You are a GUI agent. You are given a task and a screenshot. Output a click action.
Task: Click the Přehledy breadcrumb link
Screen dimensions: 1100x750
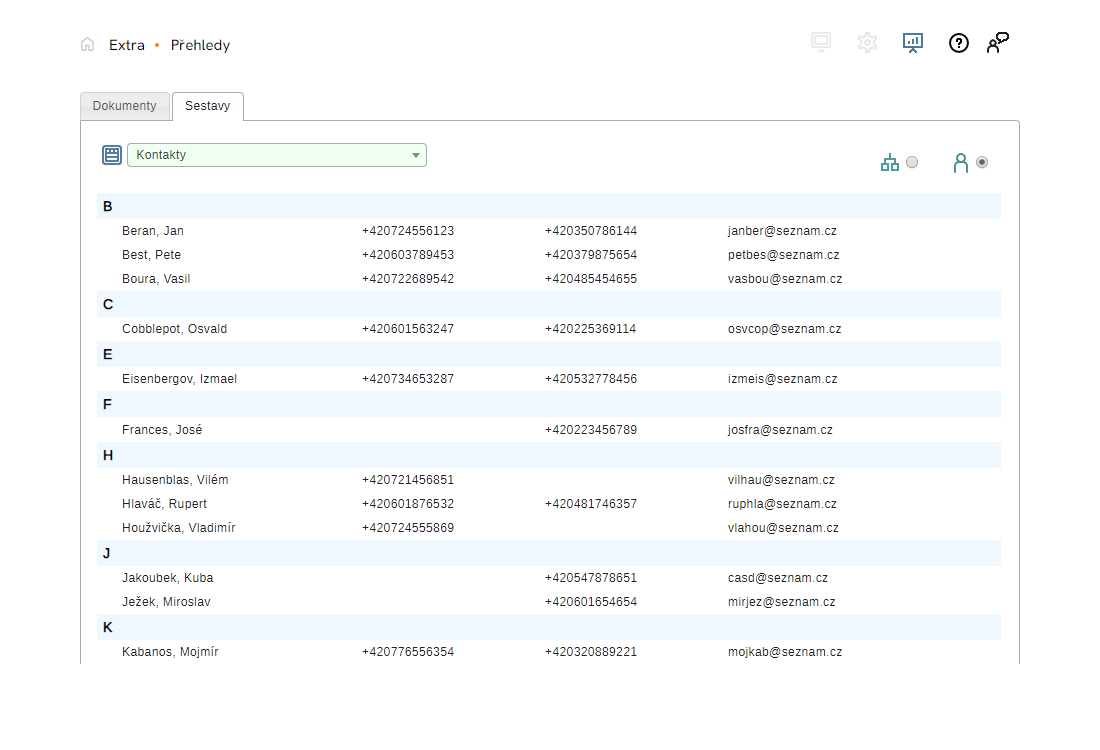pyautogui.click(x=200, y=45)
